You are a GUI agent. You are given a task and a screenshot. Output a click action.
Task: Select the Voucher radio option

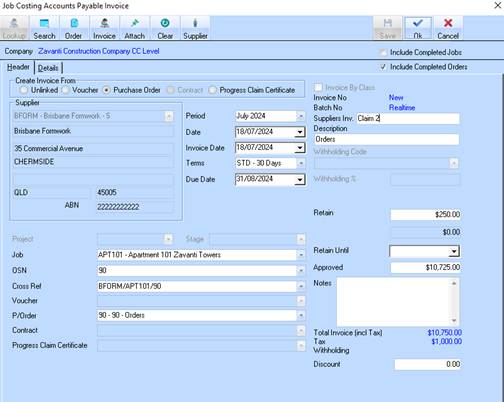point(66,90)
